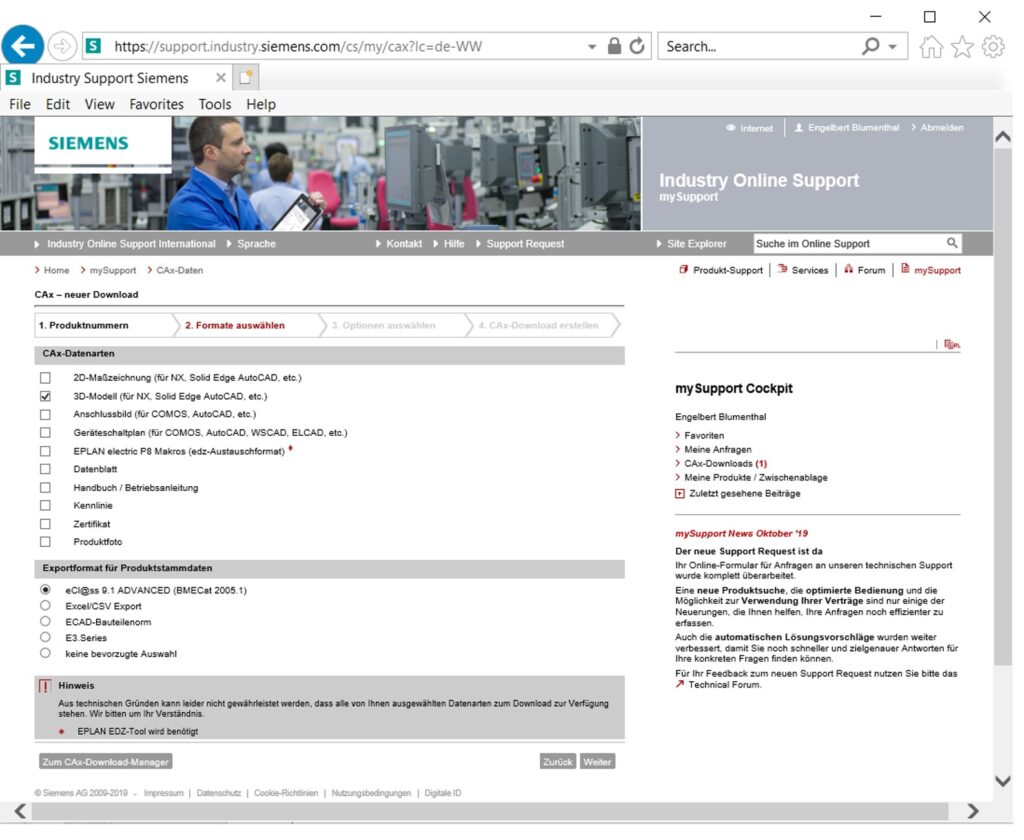Open a new tab with the new-tab button
The height and width of the screenshot is (840, 1024).
click(246, 78)
